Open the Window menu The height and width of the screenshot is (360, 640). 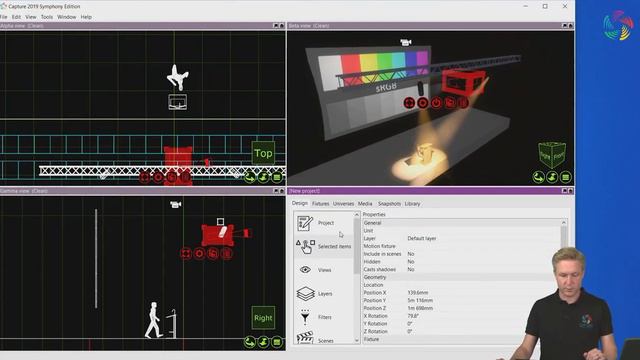[67, 17]
